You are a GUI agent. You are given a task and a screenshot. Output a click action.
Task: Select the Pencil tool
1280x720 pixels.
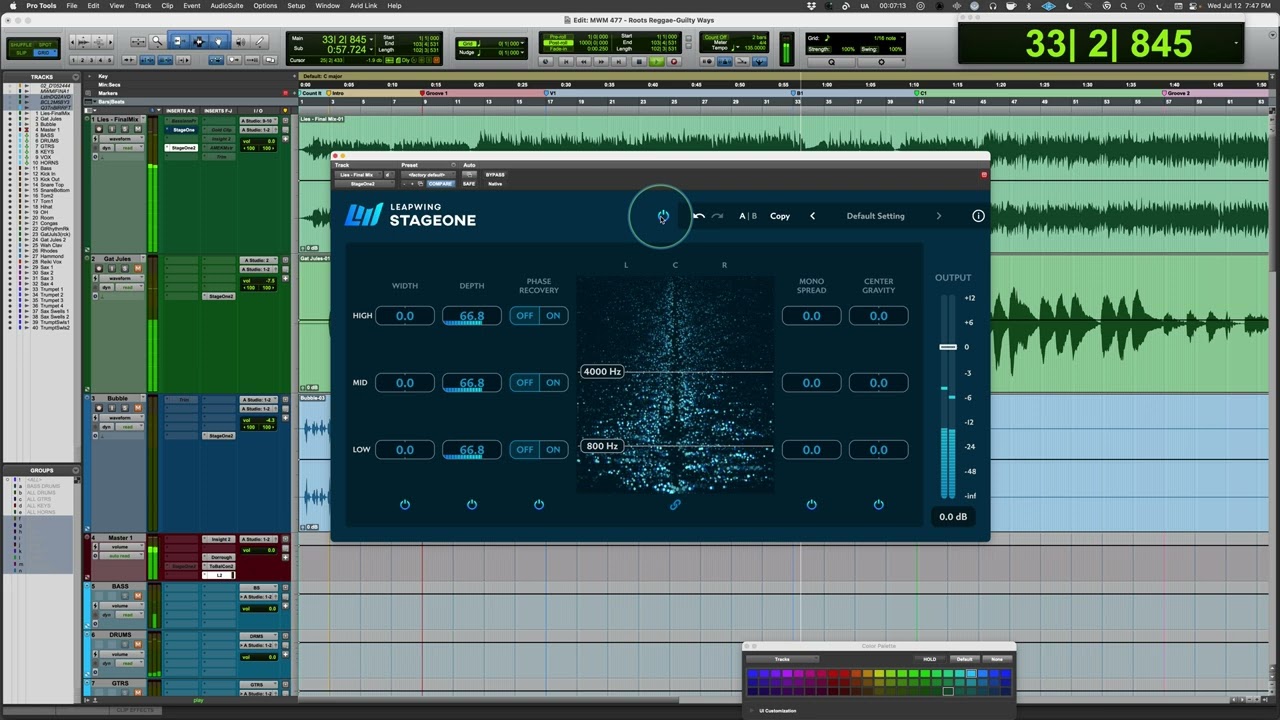click(x=259, y=41)
